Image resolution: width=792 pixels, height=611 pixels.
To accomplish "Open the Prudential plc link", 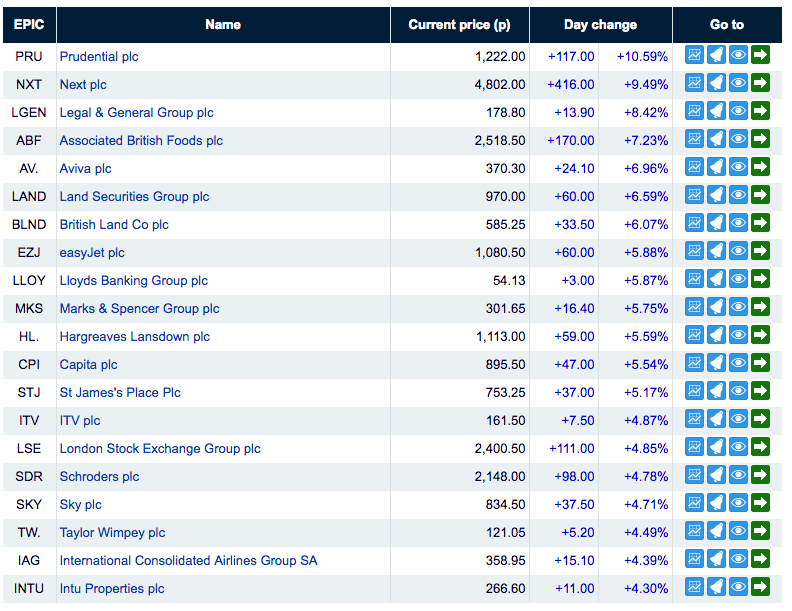I will click(99, 57).
